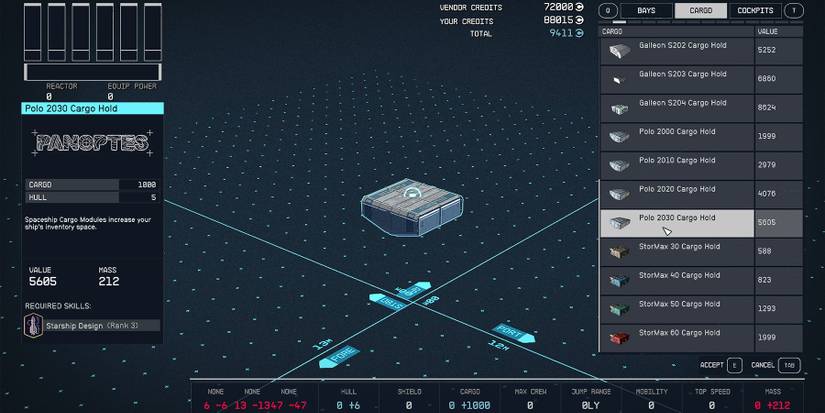The height and width of the screenshot is (413, 825).
Task: Click the Galleon S202 Cargo Hold thumbnail icon
Action: [x=619, y=51]
